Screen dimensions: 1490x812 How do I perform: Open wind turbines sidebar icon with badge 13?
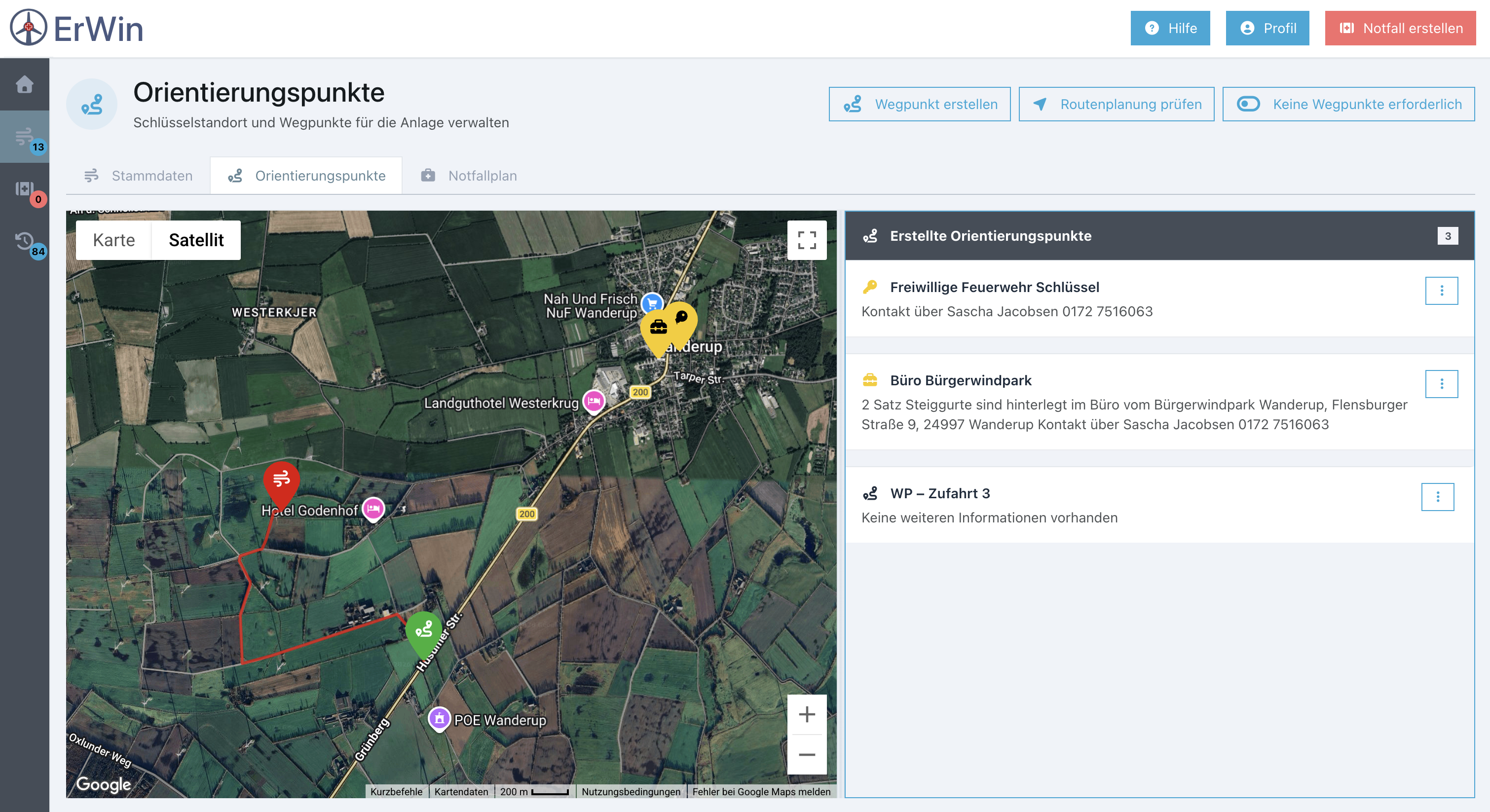tap(24, 137)
